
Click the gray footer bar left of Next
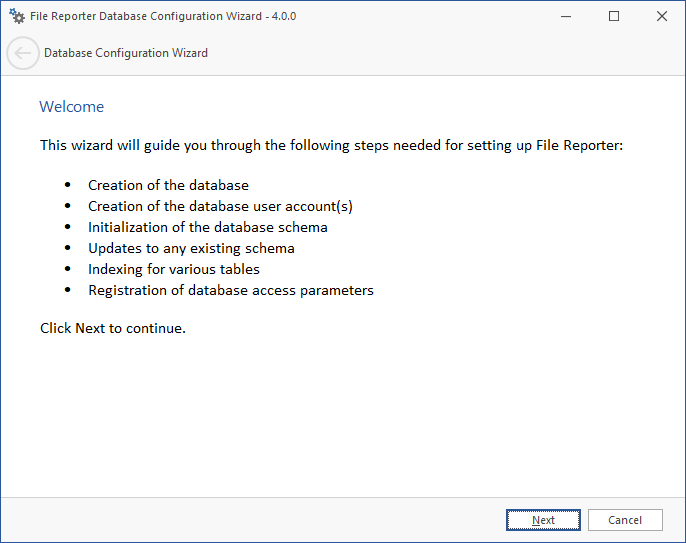point(250,520)
